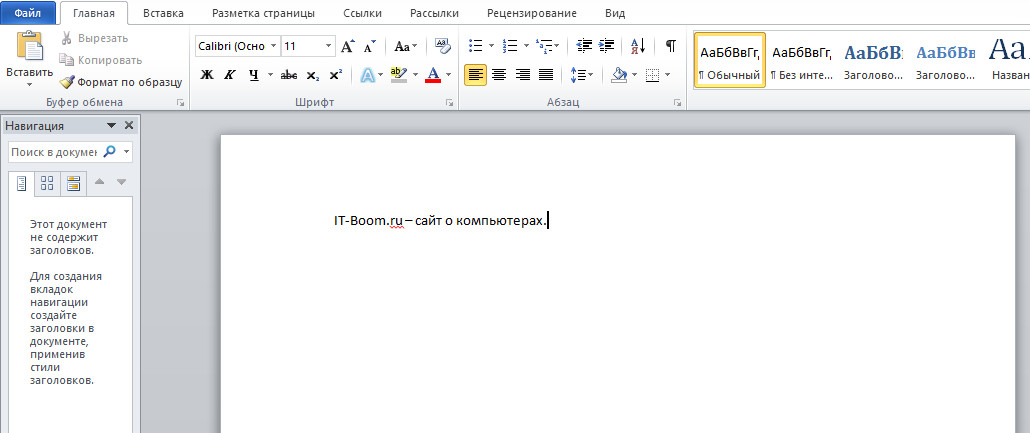Screen dimensions: 1030x433
Task: Apply red font color A
Action: click(433, 75)
